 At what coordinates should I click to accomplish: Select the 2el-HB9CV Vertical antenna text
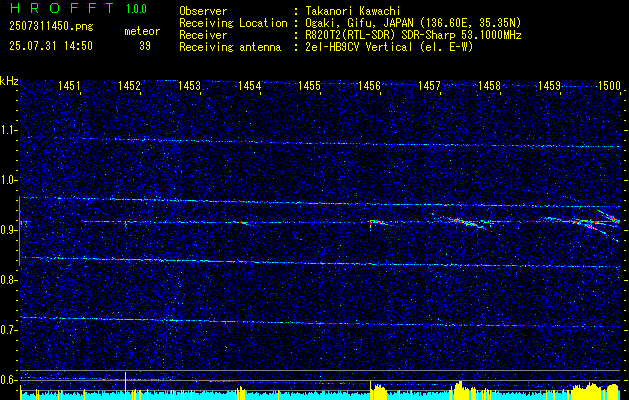pos(388,47)
